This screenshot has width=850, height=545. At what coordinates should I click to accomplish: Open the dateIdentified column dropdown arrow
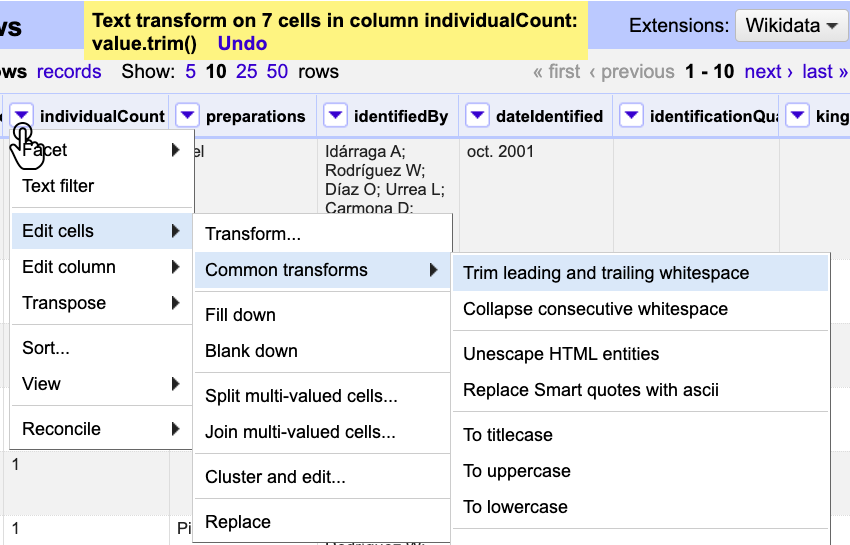click(x=477, y=116)
